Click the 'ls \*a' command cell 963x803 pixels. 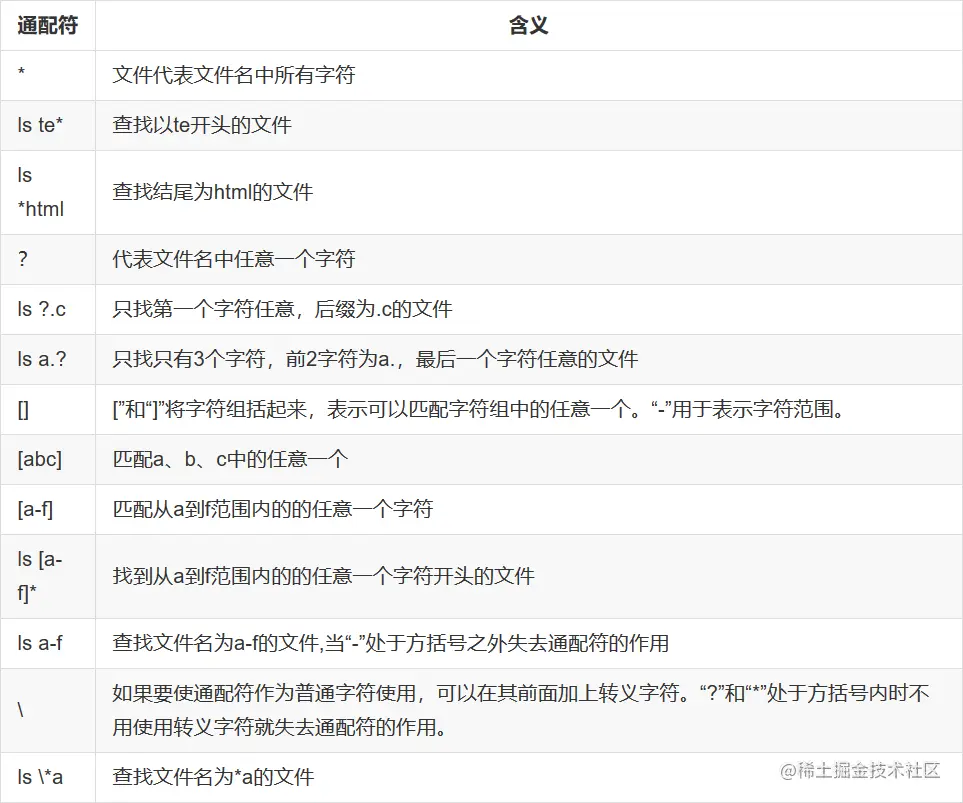pos(48,777)
